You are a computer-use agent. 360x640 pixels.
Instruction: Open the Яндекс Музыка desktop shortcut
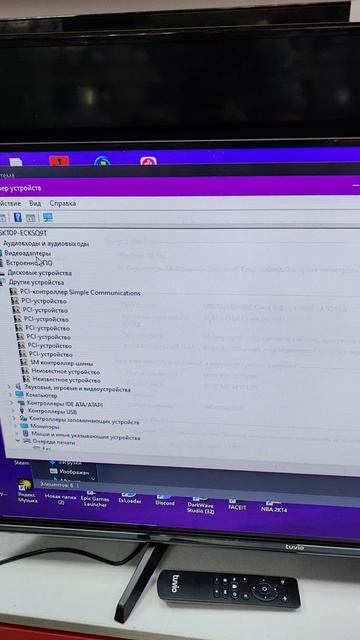point(27,491)
